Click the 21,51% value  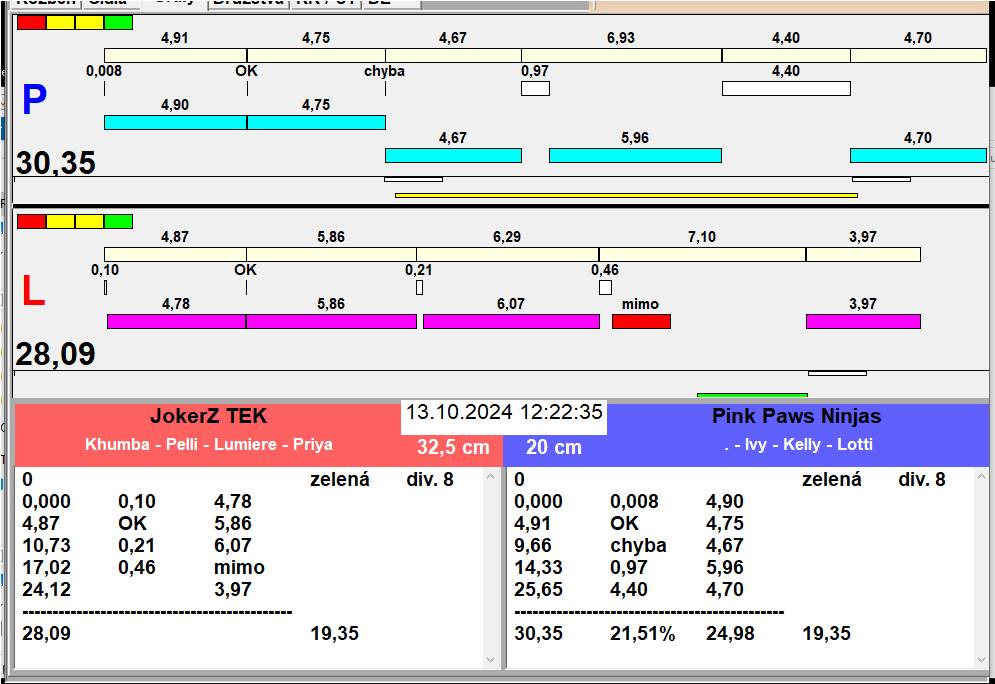pyautogui.click(x=642, y=633)
